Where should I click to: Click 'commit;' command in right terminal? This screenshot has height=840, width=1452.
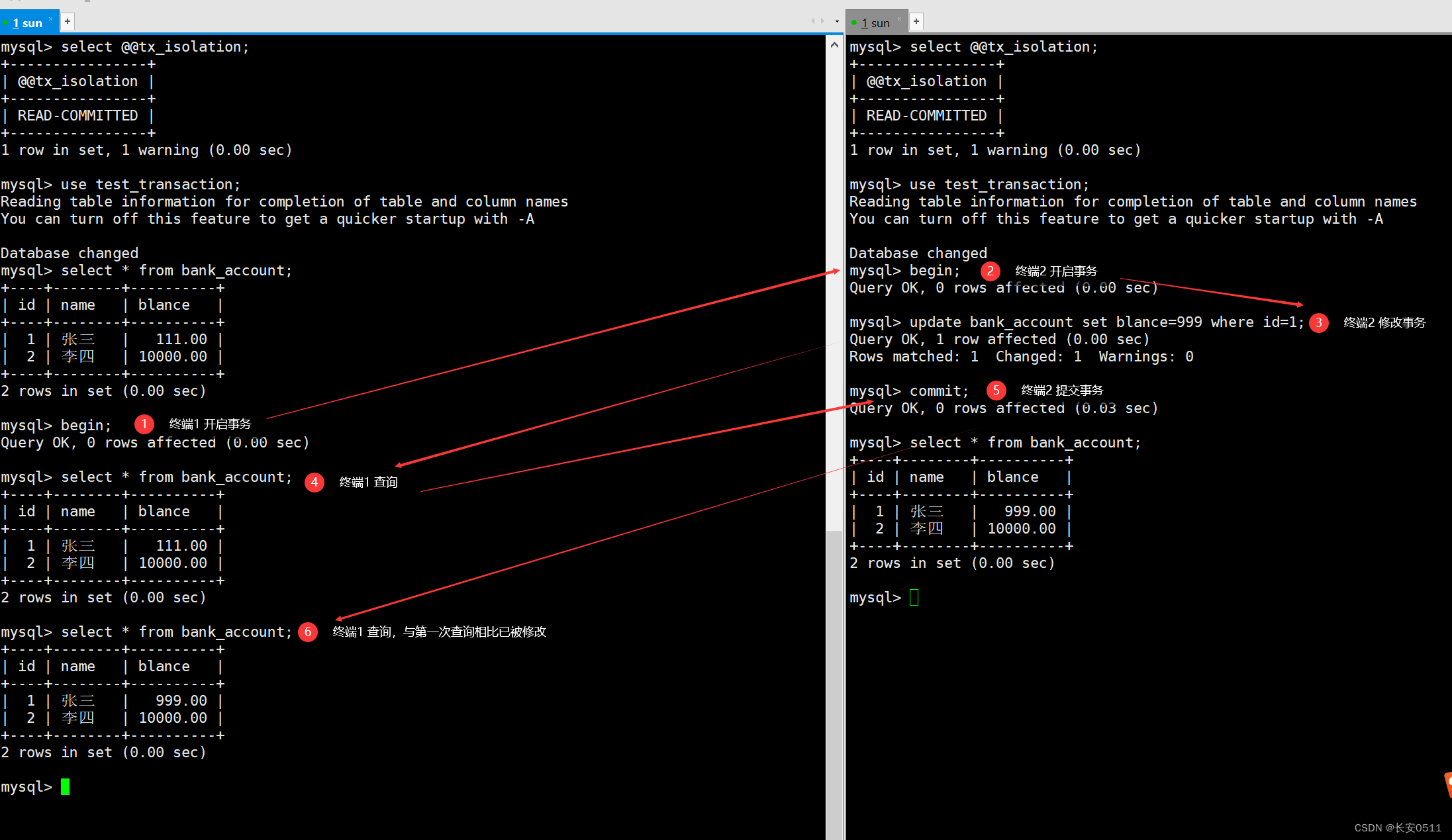939,391
